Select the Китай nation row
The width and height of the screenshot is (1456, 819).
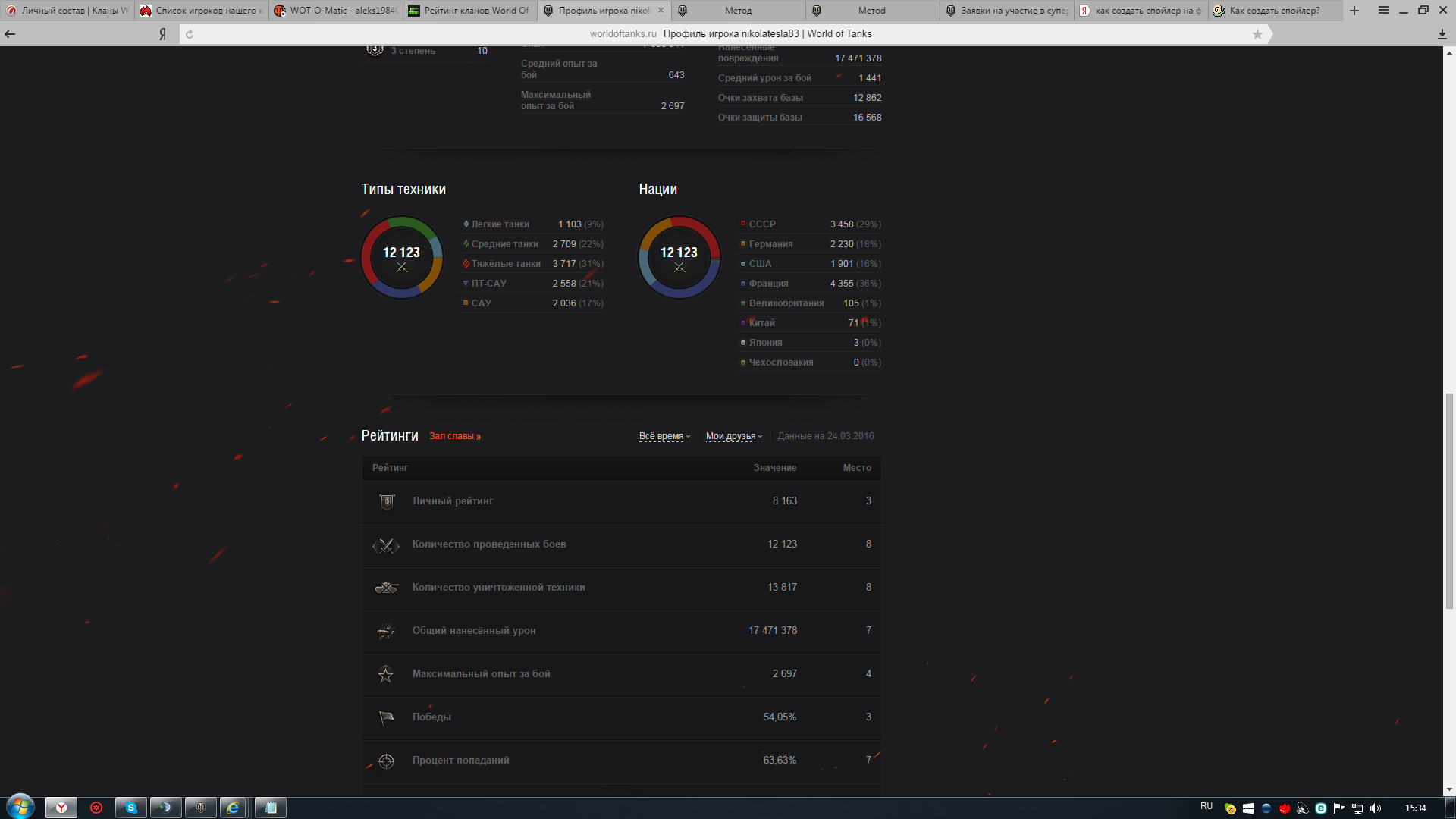810,323
